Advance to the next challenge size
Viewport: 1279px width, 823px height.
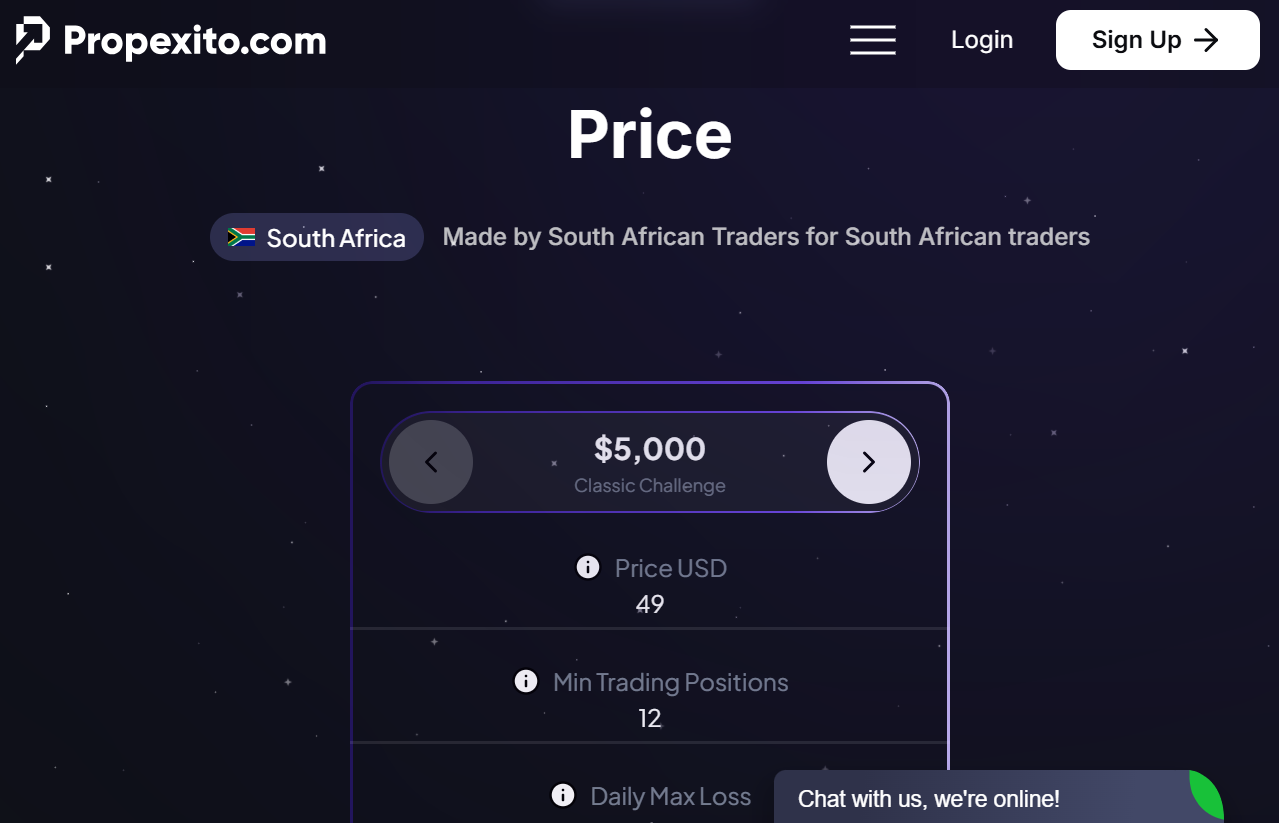pyautogui.click(x=868, y=462)
